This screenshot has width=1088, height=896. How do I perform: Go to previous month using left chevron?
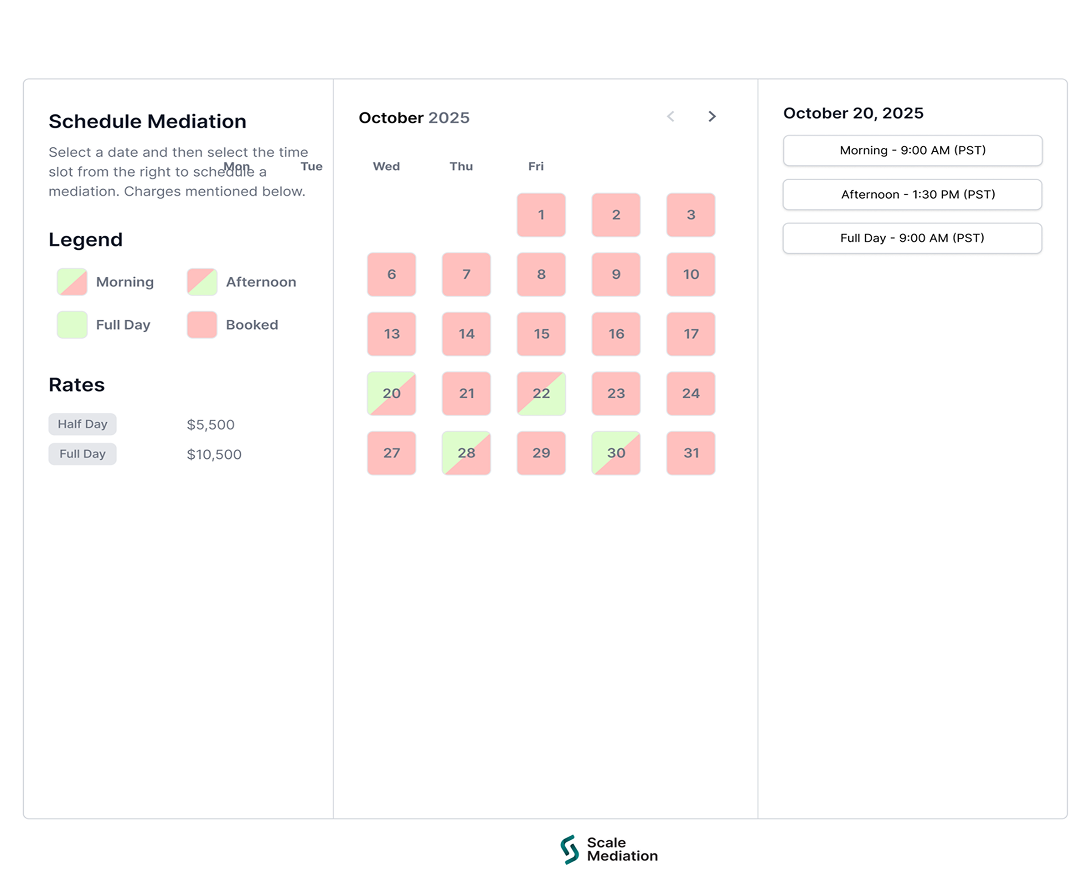click(671, 117)
